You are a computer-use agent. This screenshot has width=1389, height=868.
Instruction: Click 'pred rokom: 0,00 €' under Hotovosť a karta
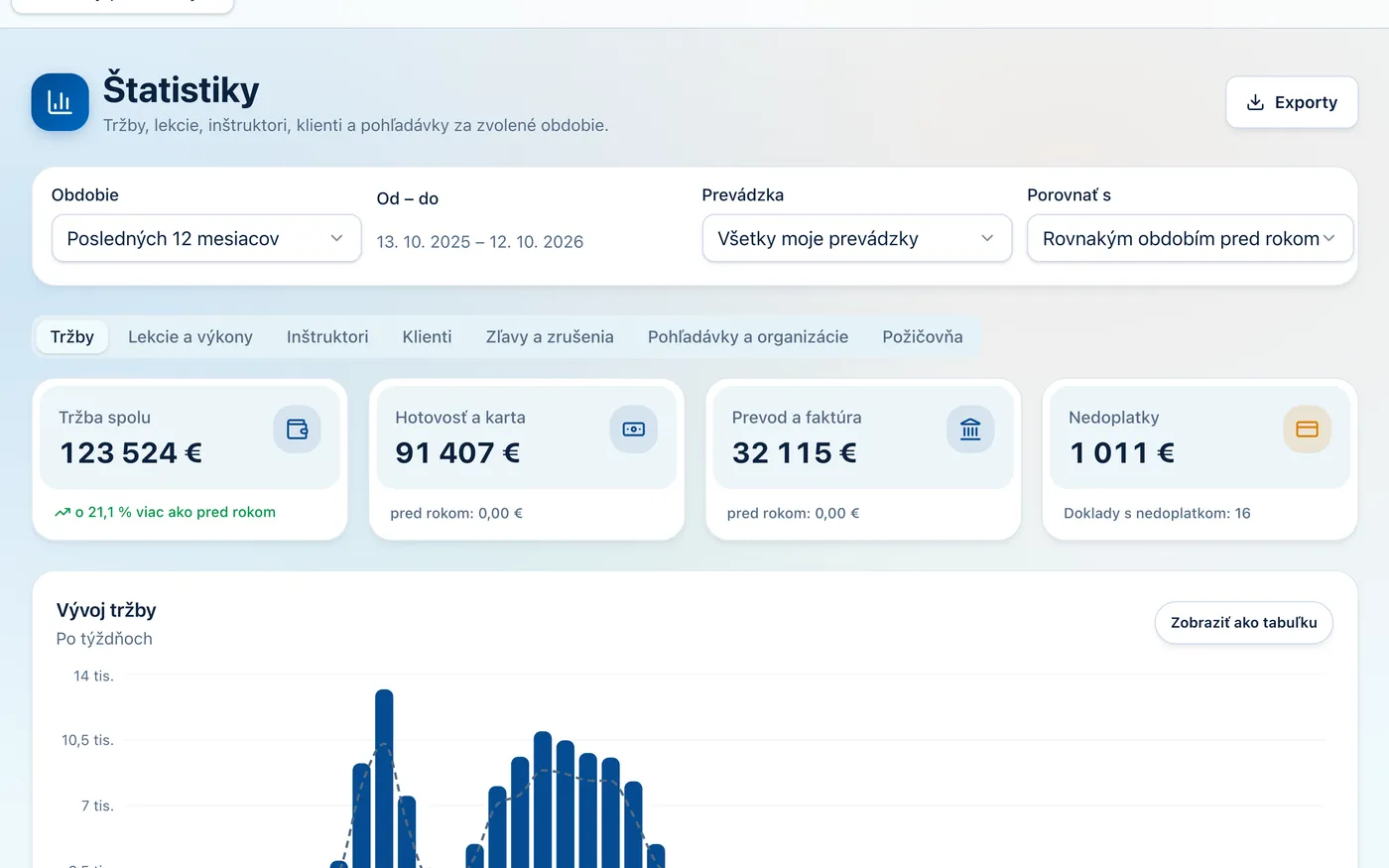pyautogui.click(x=456, y=513)
